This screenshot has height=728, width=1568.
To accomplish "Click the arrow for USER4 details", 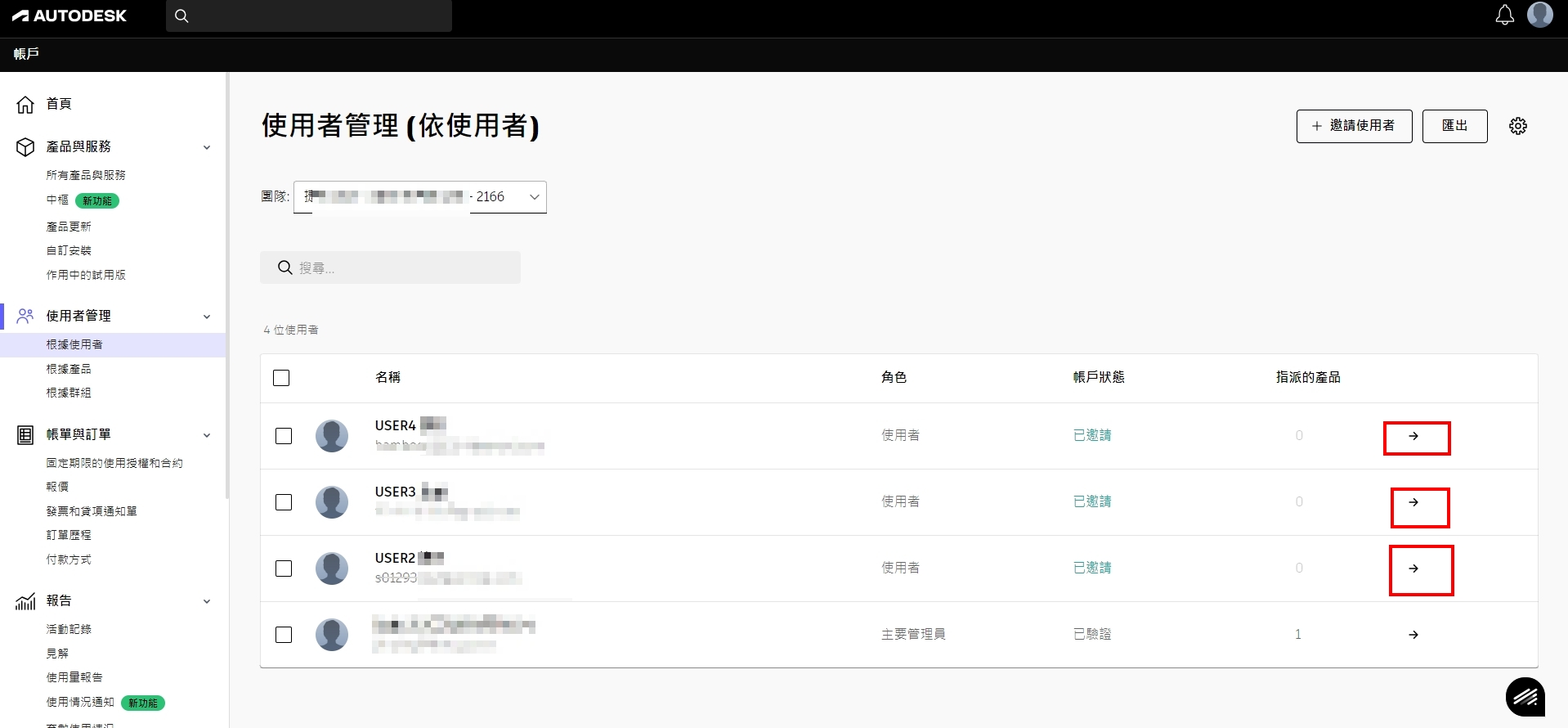I will pos(1413,436).
